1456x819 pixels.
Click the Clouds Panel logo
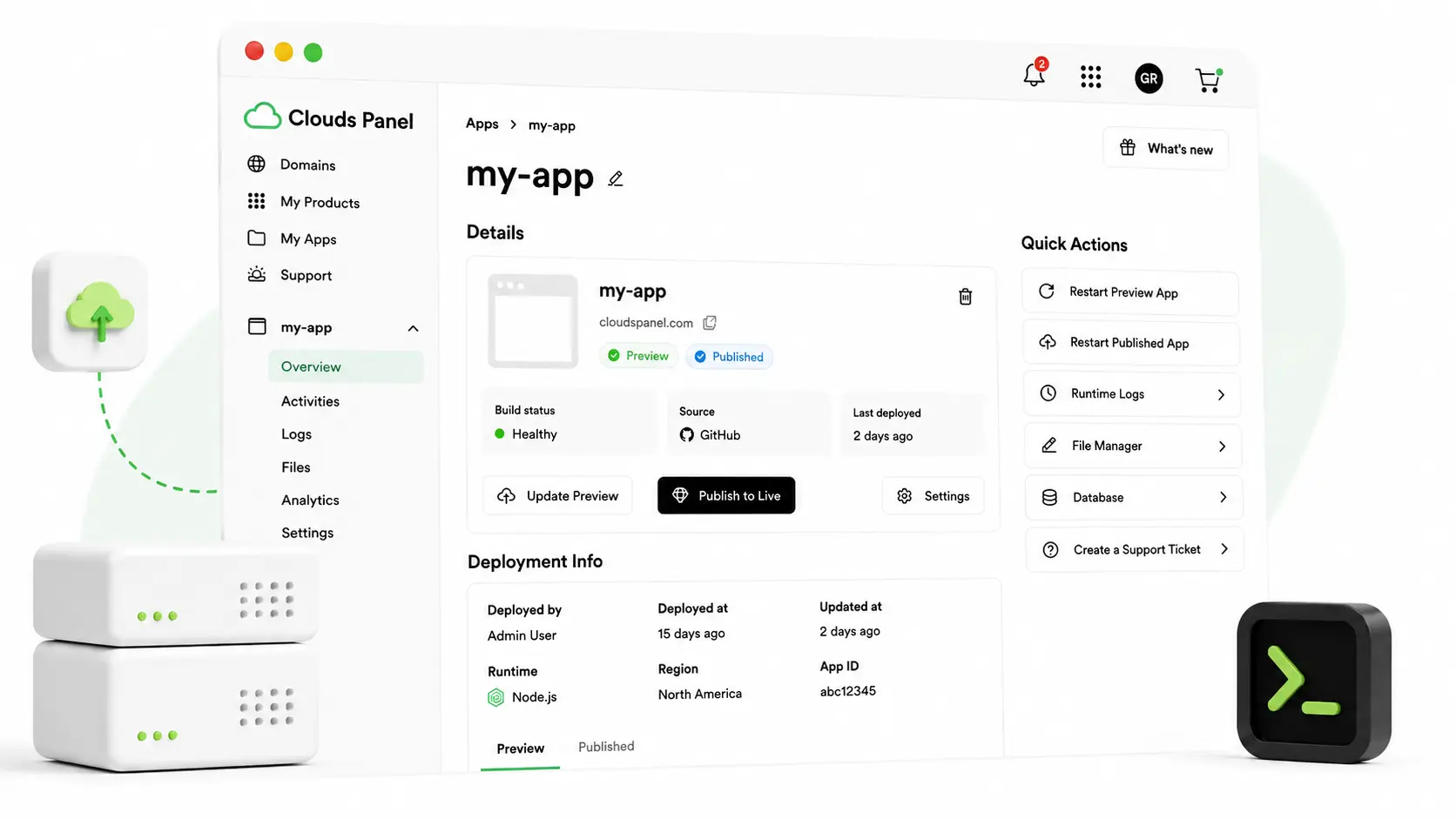coord(329,117)
